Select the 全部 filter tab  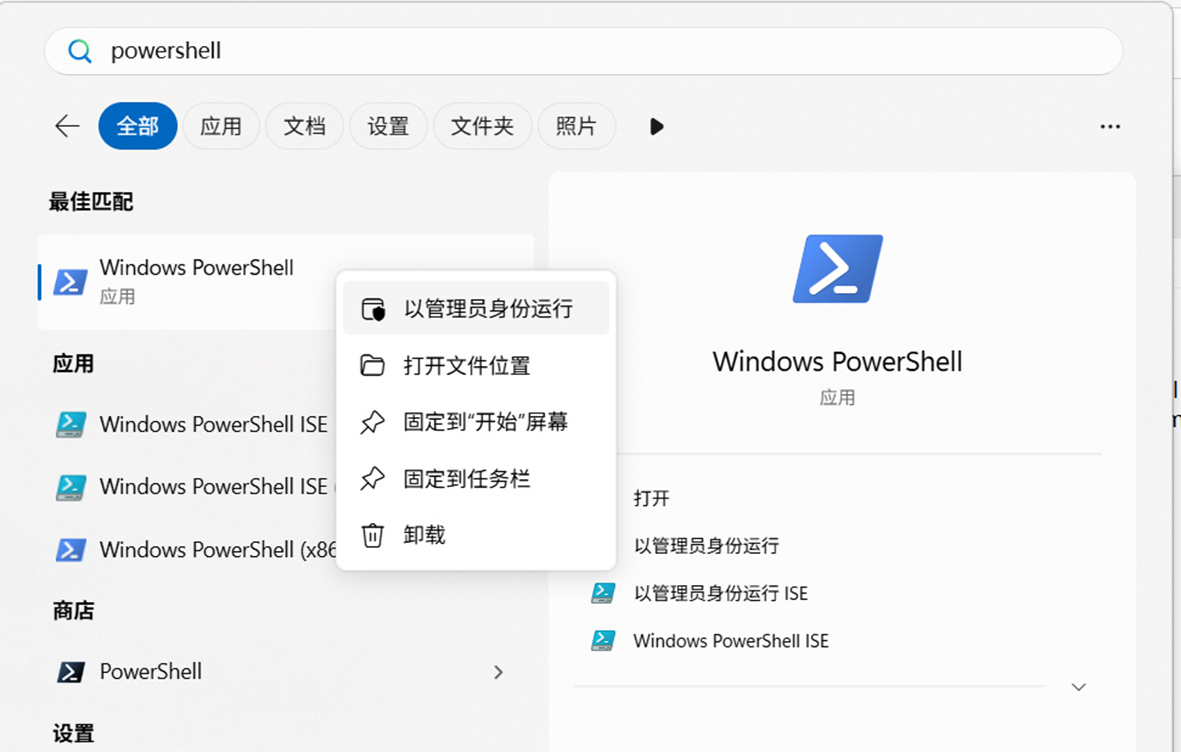tap(138, 126)
